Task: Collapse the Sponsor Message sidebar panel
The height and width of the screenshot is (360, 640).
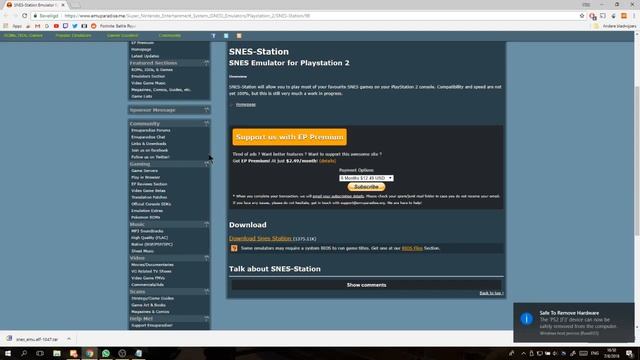Action: coord(207,110)
